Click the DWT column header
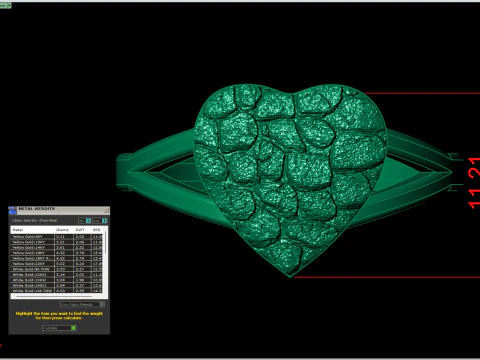Image resolution: width=480 pixels, height=360 pixels. pyautogui.click(x=82, y=230)
